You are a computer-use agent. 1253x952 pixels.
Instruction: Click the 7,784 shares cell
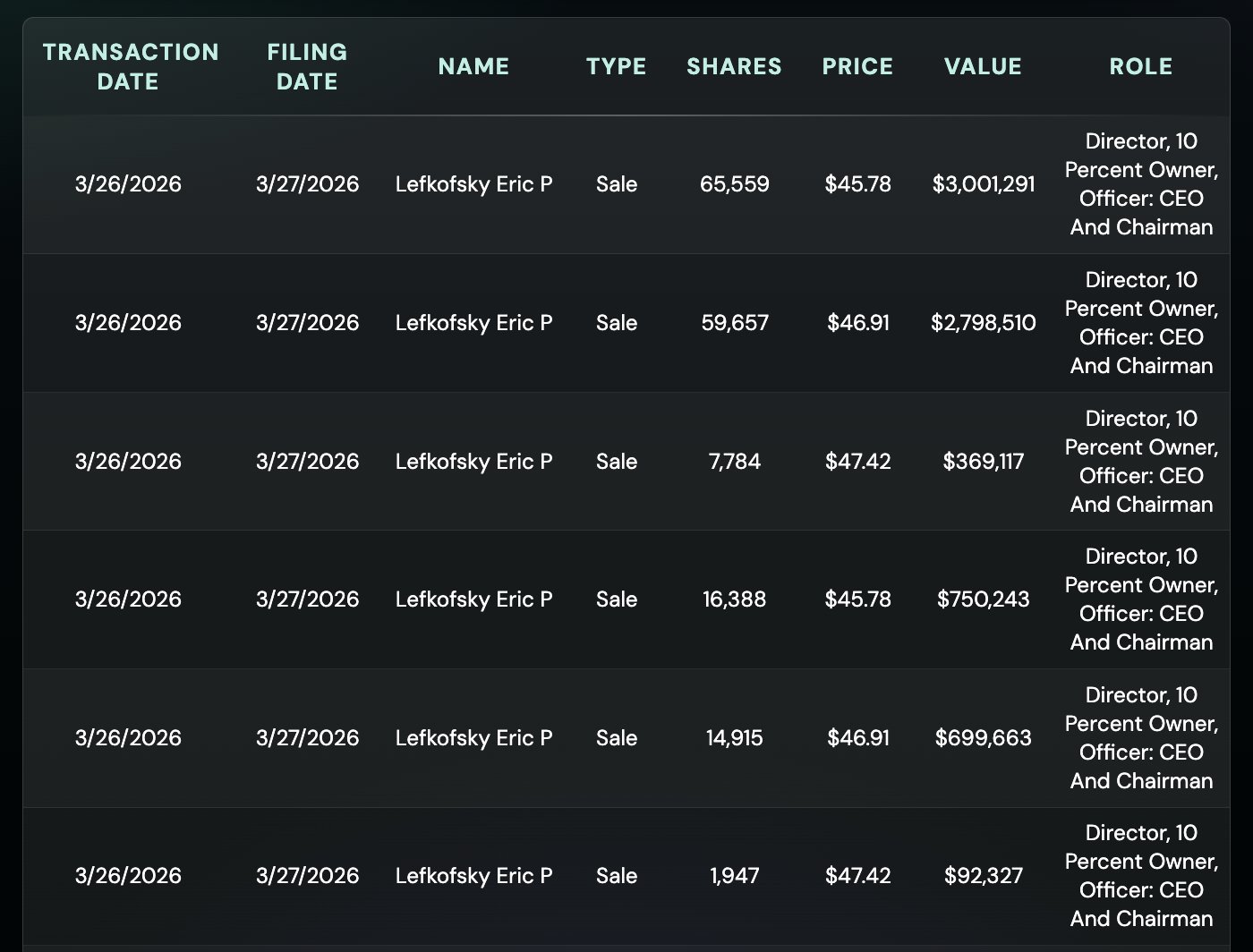(x=734, y=462)
